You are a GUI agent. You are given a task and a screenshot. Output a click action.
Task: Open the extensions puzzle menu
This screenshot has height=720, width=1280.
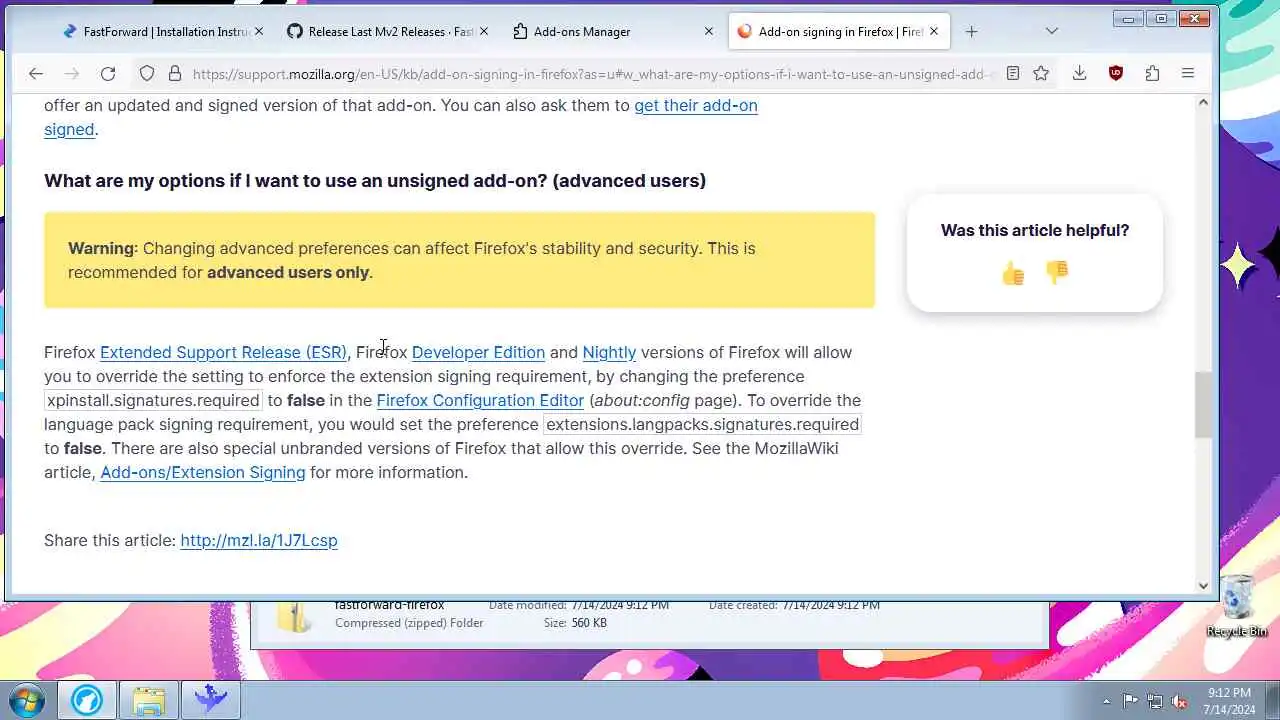point(1152,73)
